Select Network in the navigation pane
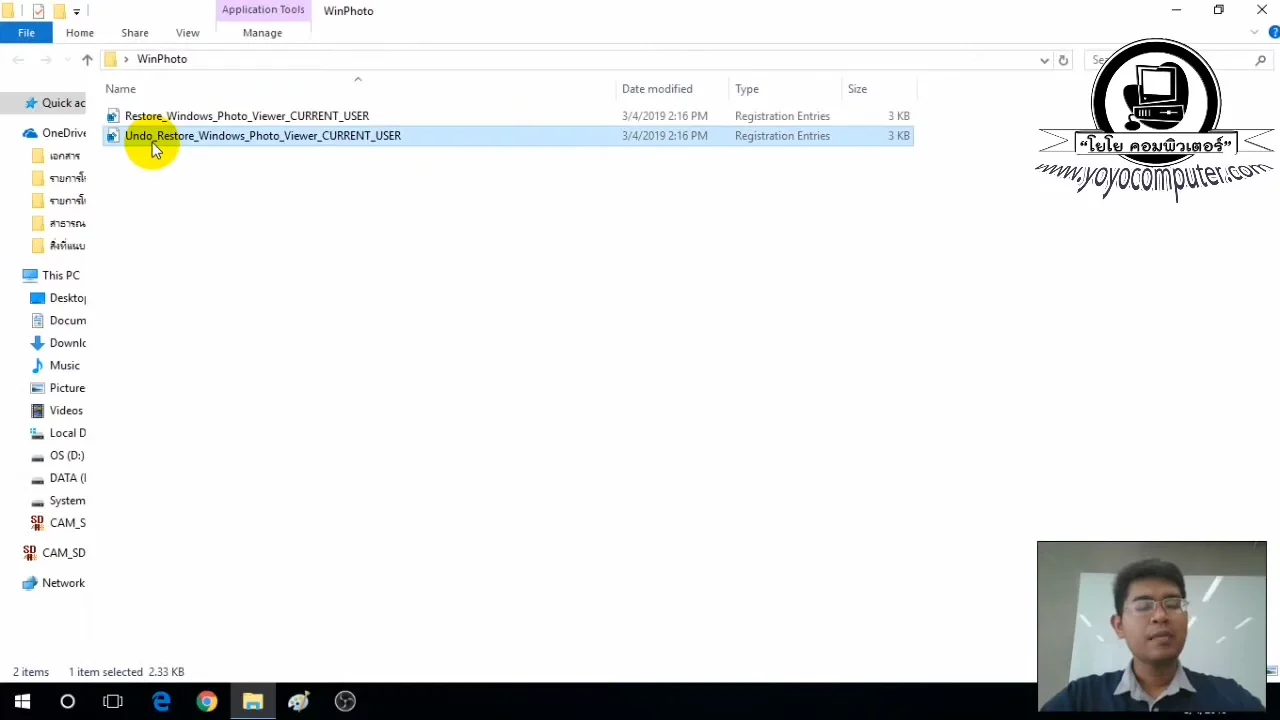This screenshot has width=1280, height=720. tap(63, 583)
